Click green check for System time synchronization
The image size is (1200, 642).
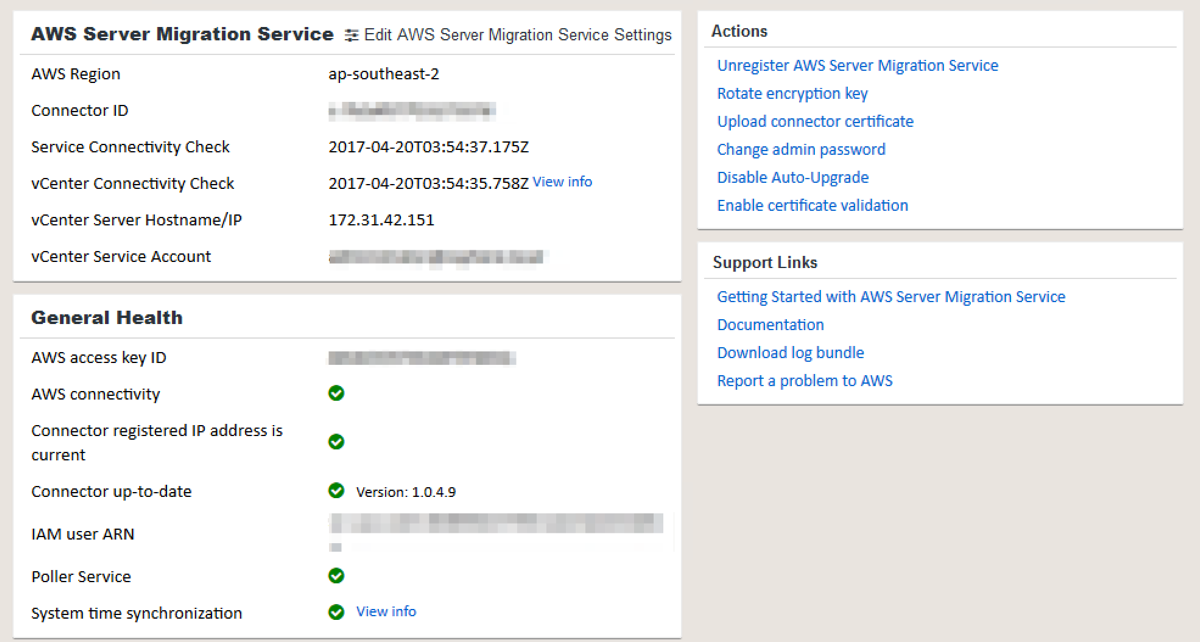point(336,611)
